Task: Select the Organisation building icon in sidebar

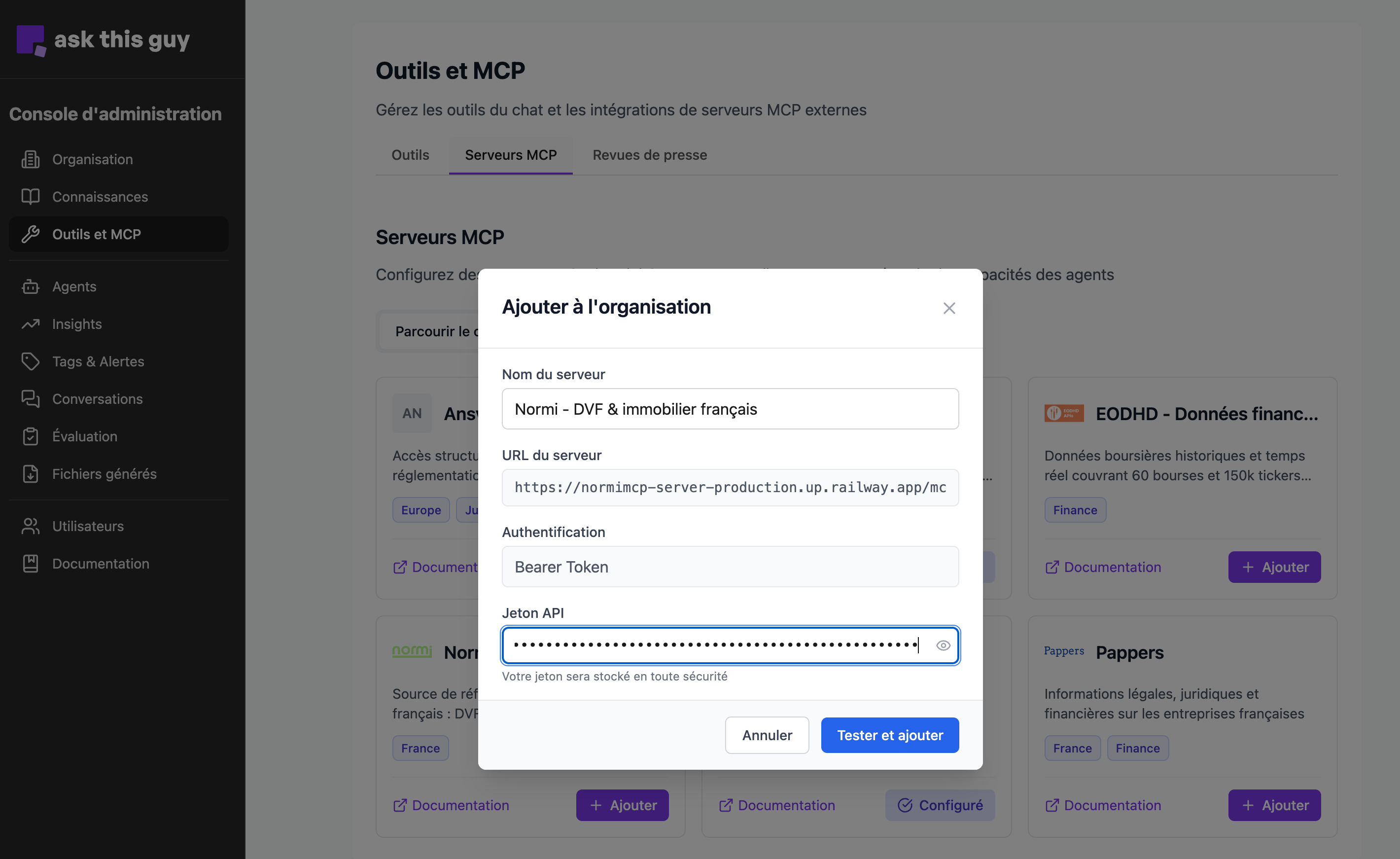Action: (x=30, y=159)
